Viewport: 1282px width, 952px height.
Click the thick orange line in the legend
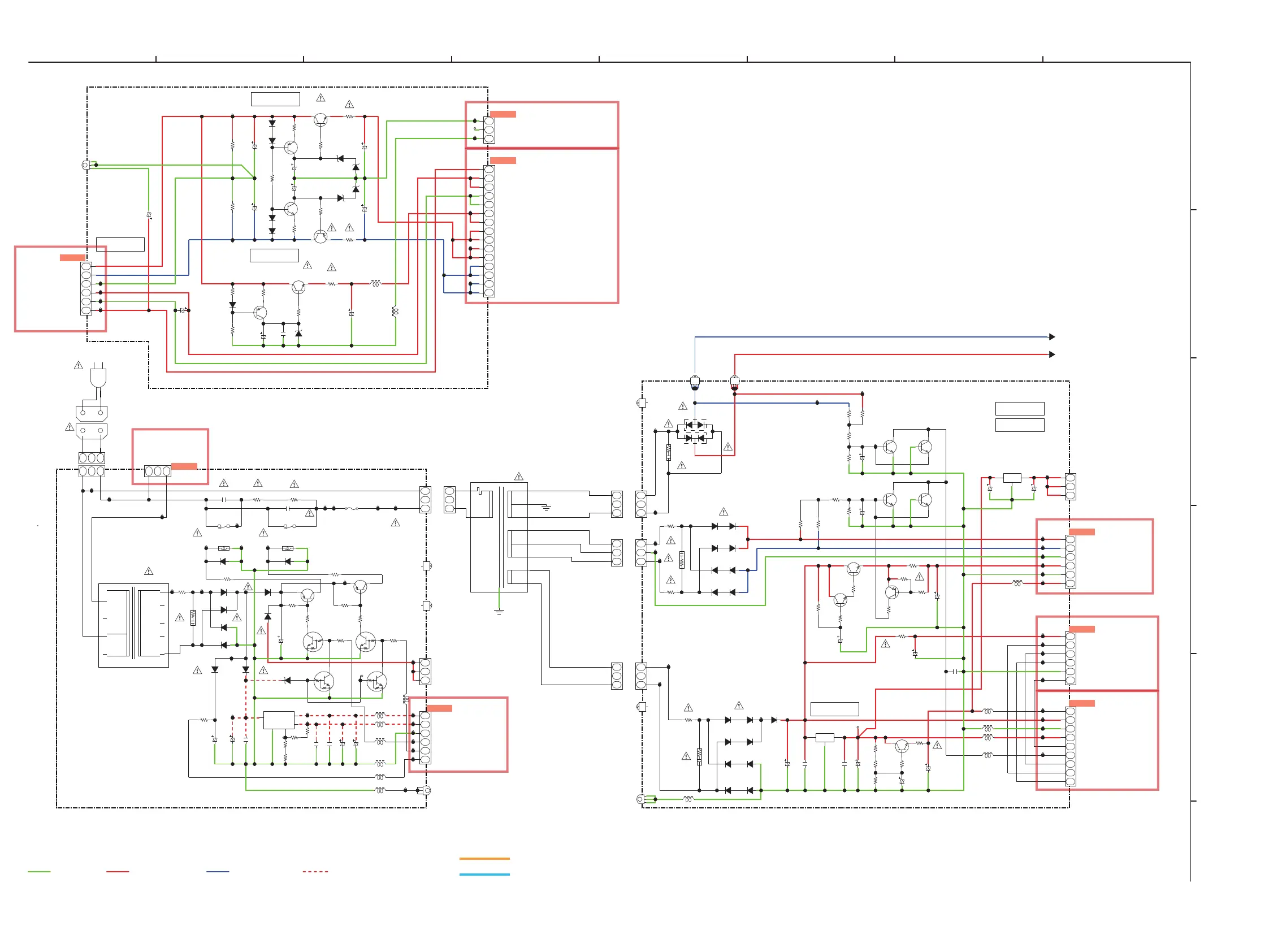[x=484, y=859]
